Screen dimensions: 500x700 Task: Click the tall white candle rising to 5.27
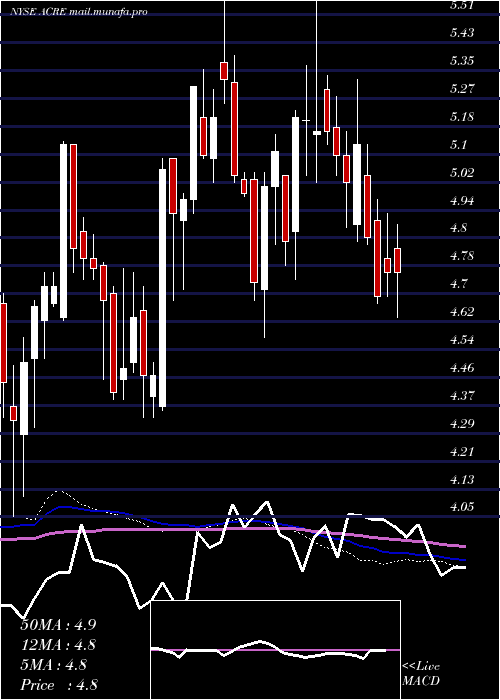point(193,143)
